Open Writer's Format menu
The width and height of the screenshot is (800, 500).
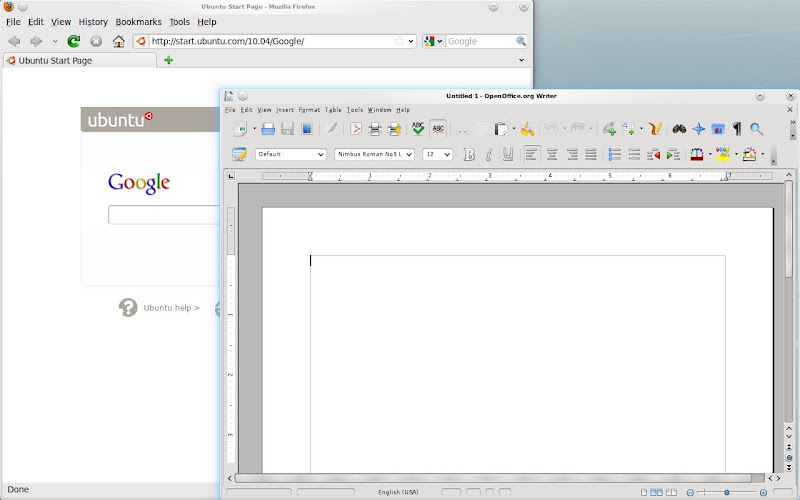click(x=309, y=110)
